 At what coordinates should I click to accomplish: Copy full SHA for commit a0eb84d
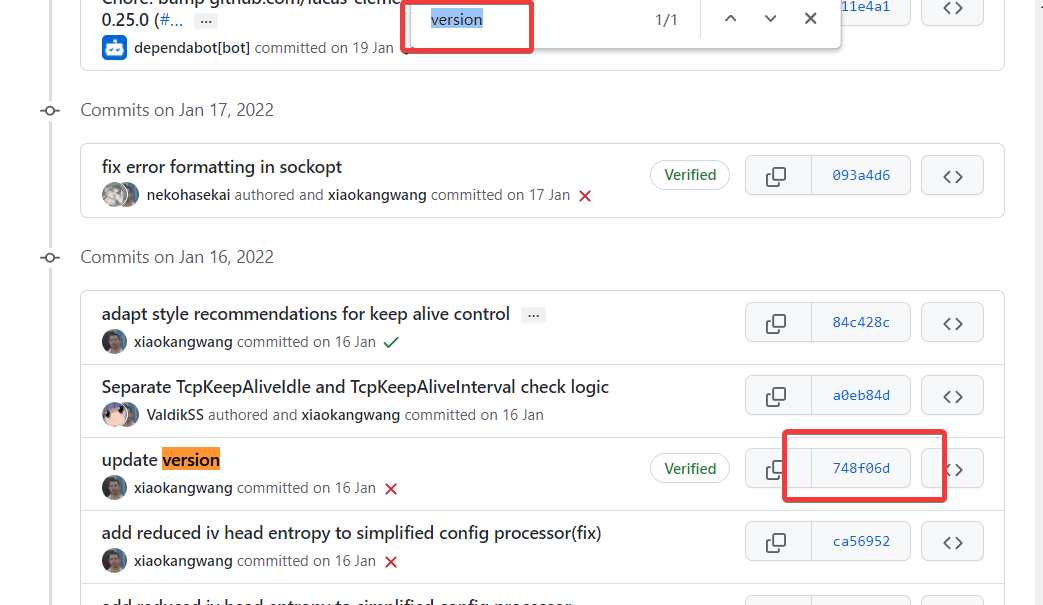[777, 396]
